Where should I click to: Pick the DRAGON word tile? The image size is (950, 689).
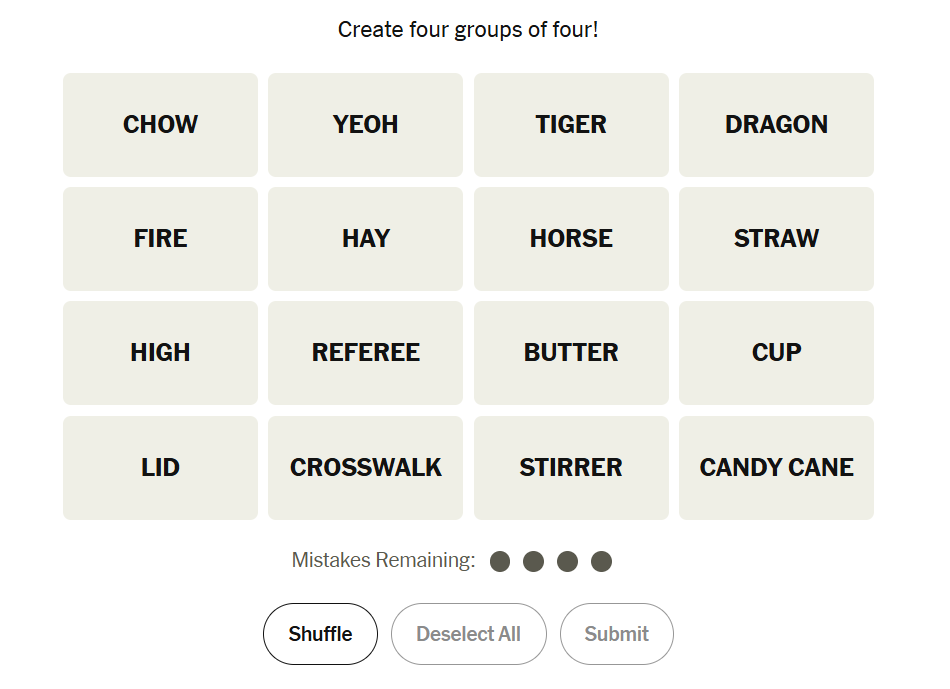click(x=776, y=125)
